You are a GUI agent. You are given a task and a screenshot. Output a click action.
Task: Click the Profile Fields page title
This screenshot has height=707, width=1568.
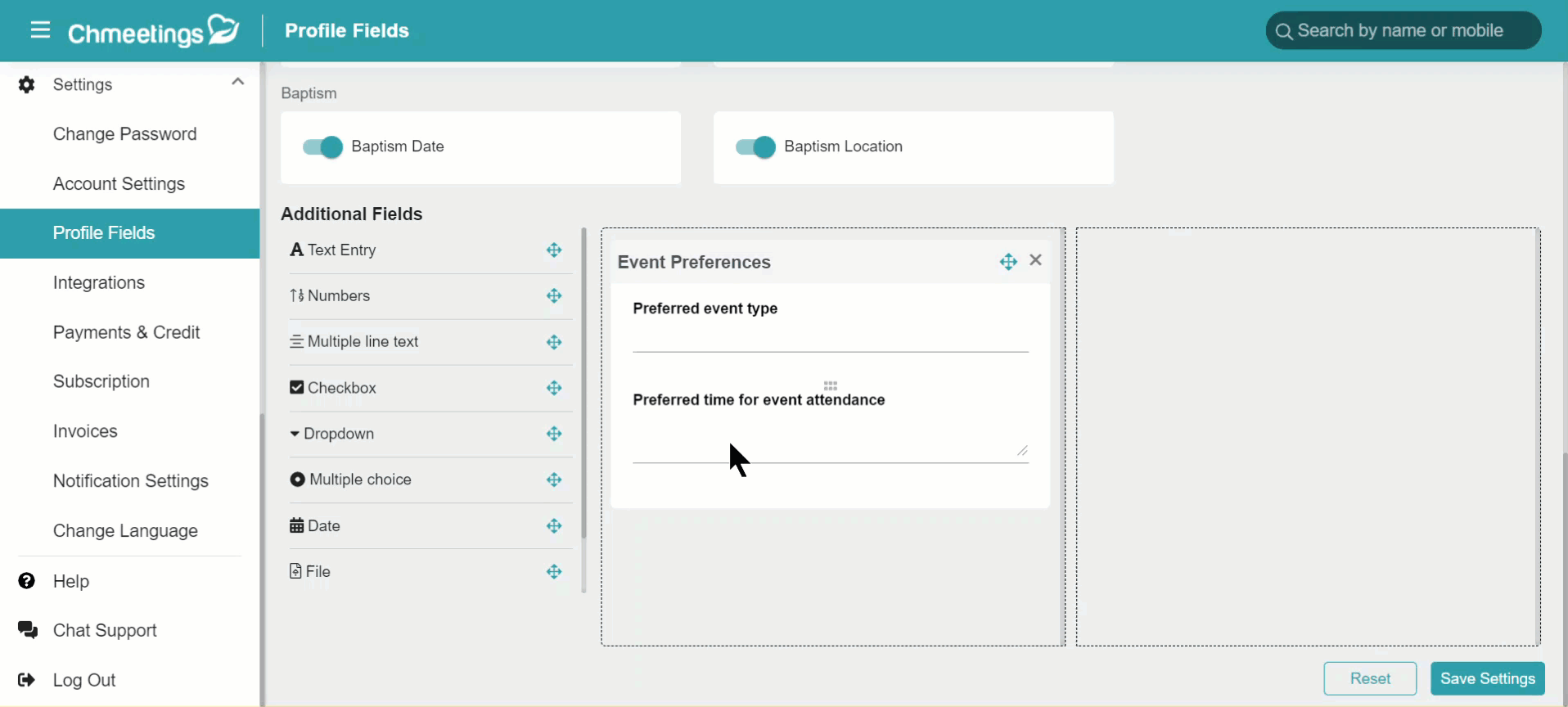click(347, 31)
